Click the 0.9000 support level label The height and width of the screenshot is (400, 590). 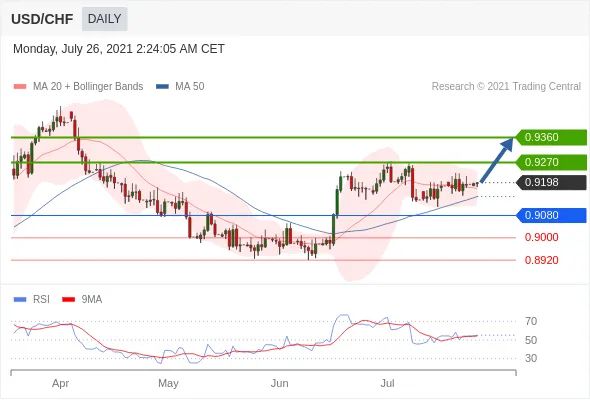tap(541, 237)
